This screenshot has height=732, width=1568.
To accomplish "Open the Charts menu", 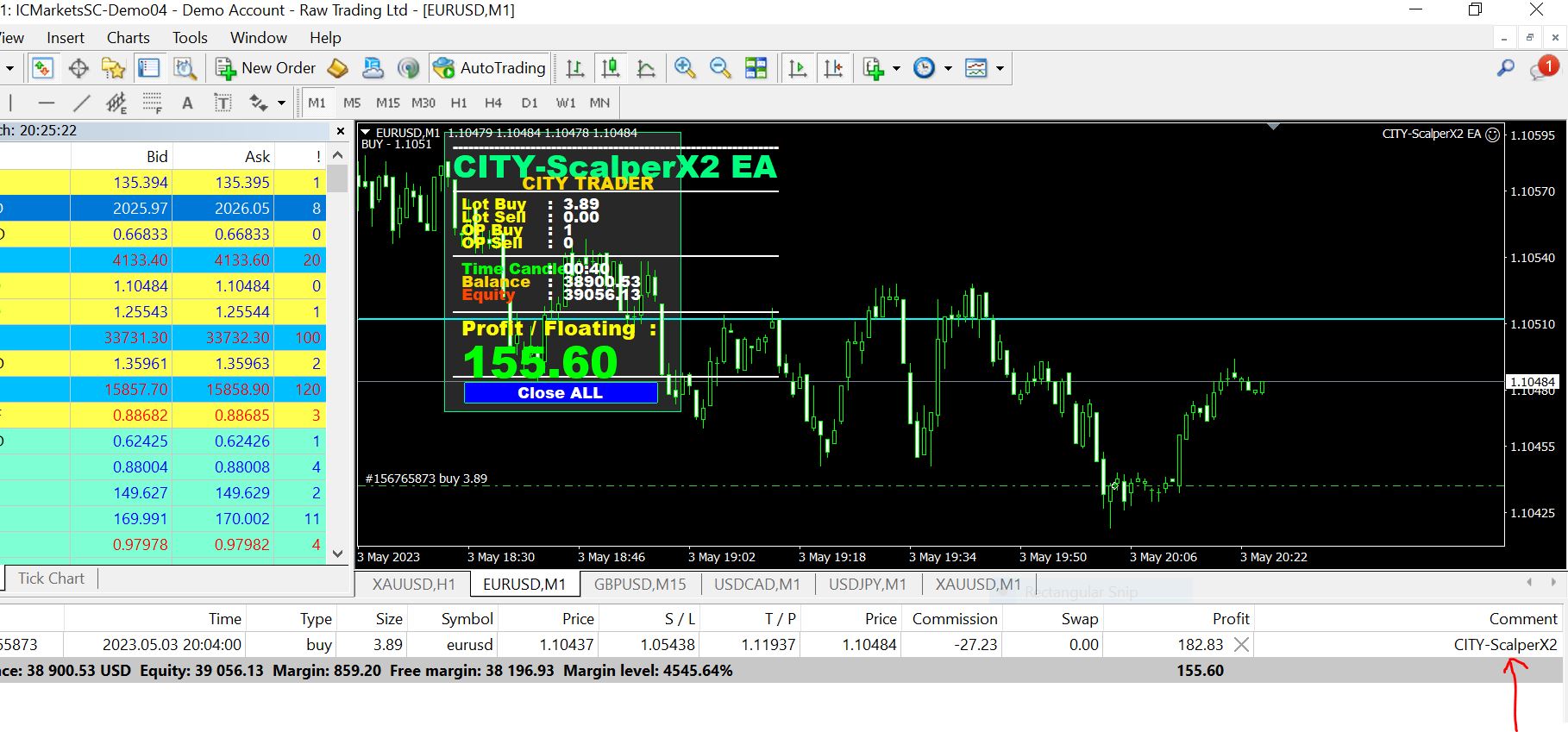I will tap(128, 38).
